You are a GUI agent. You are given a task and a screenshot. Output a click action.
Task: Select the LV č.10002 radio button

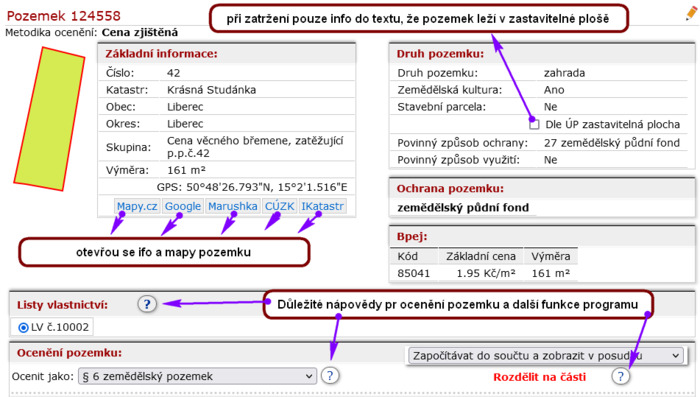coord(23,328)
